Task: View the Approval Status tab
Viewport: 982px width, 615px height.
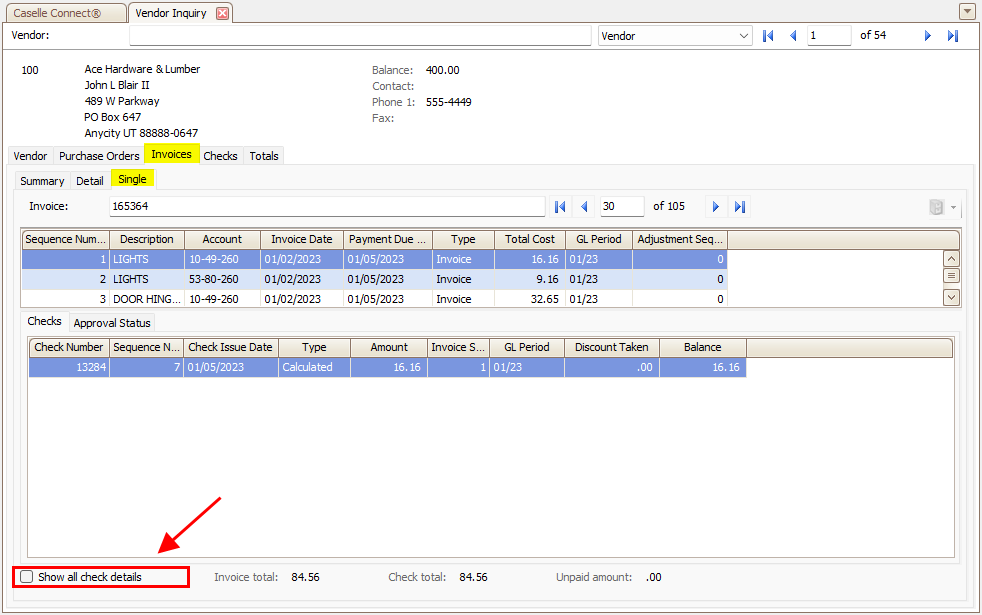Action: point(111,322)
